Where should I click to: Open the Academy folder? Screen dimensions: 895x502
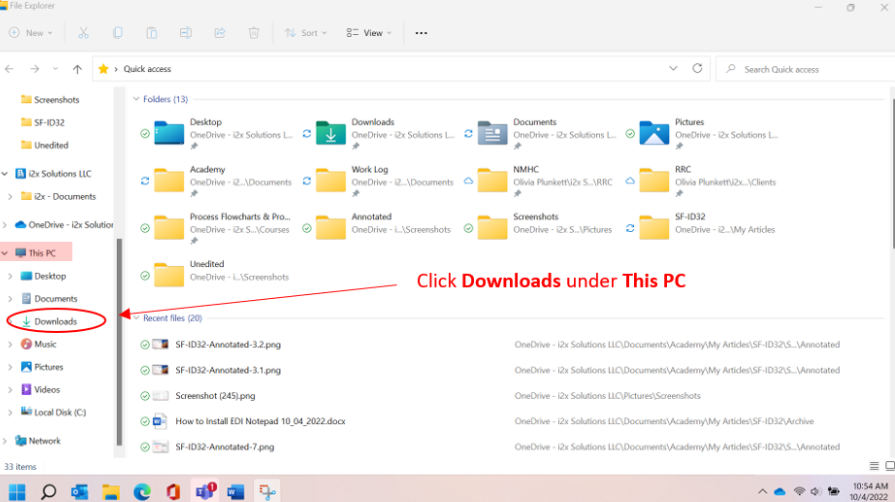pos(169,180)
